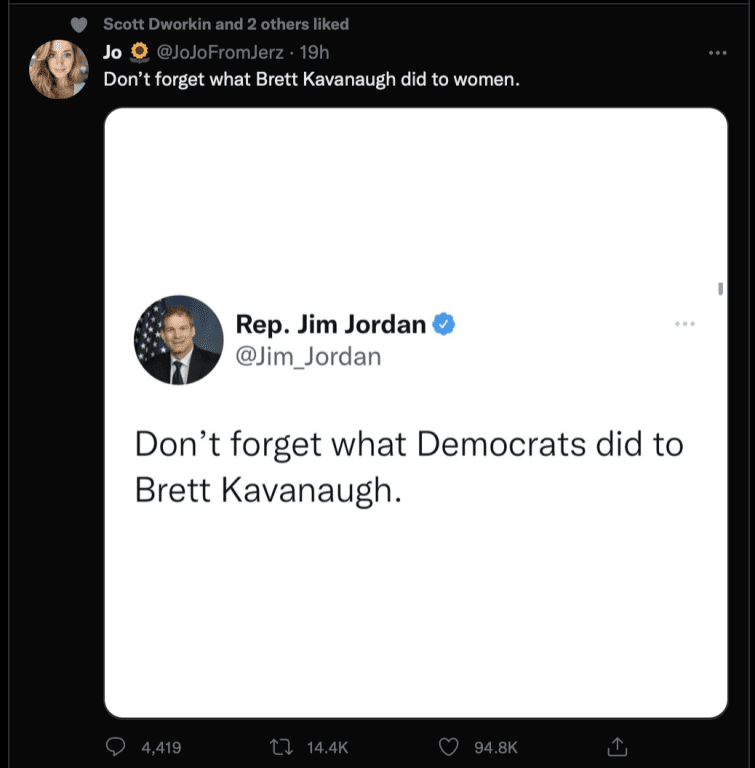Open Jo's profile picture
This screenshot has width=755, height=768.
tap(59, 69)
